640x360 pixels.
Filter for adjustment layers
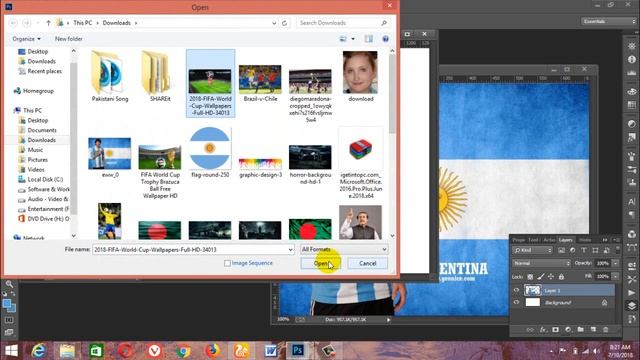click(x=573, y=250)
